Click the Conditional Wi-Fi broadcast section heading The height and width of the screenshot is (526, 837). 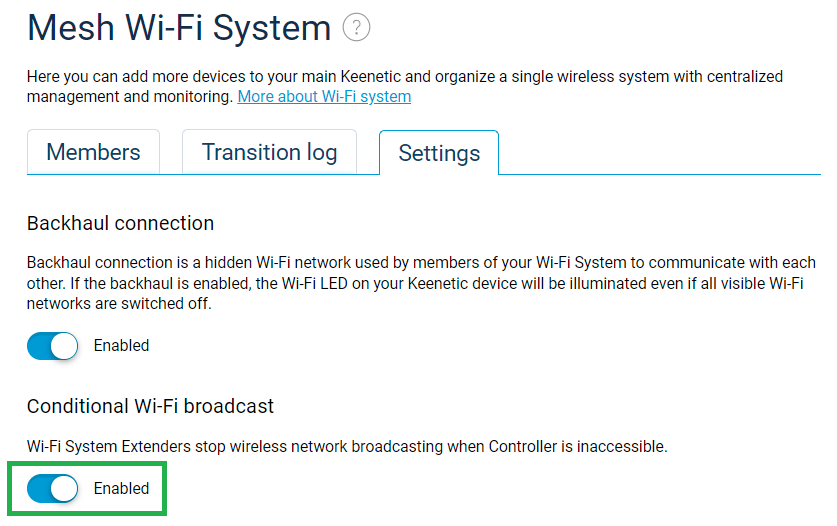coord(150,407)
